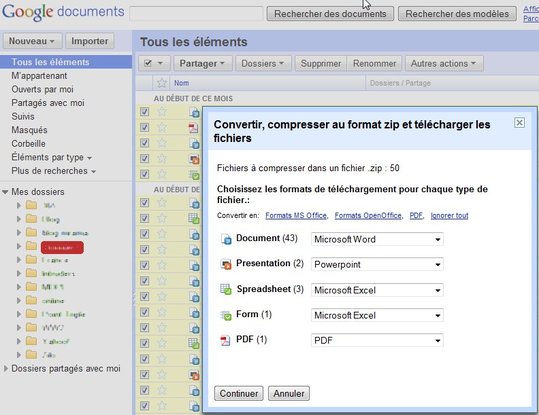Click Rechercher des documents
The image size is (539, 415).
(330, 14)
